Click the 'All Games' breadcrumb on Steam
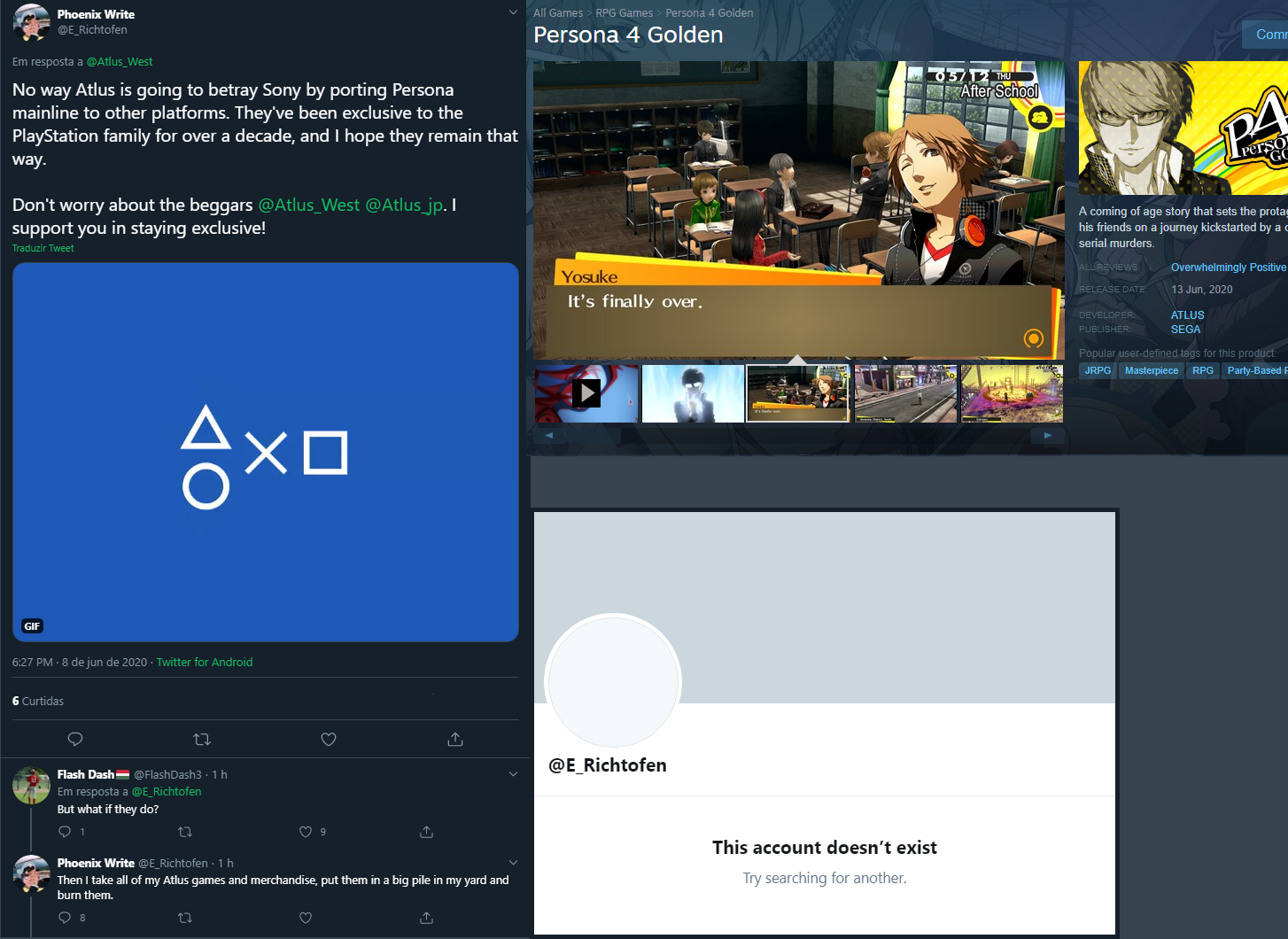The width and height of the screenshot is (1288, 939). 558,13
